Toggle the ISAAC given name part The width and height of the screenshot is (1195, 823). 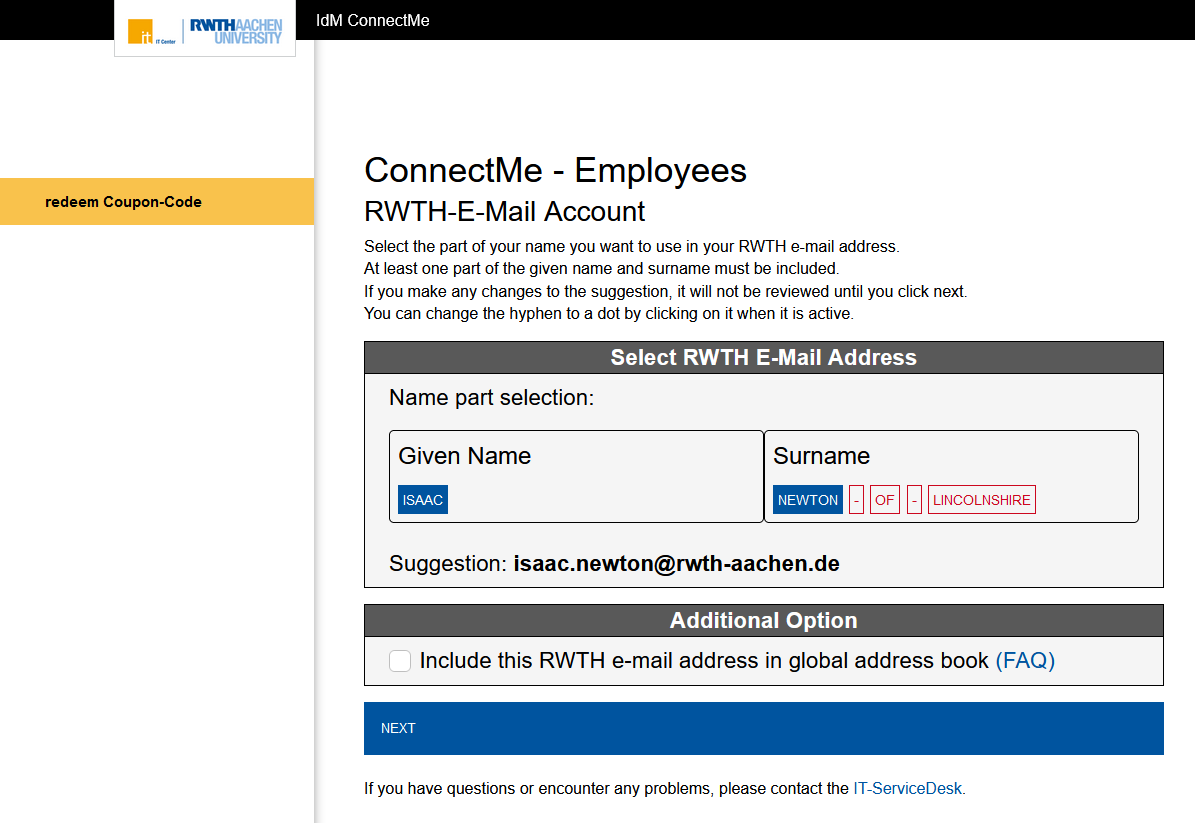pos(423,500)
